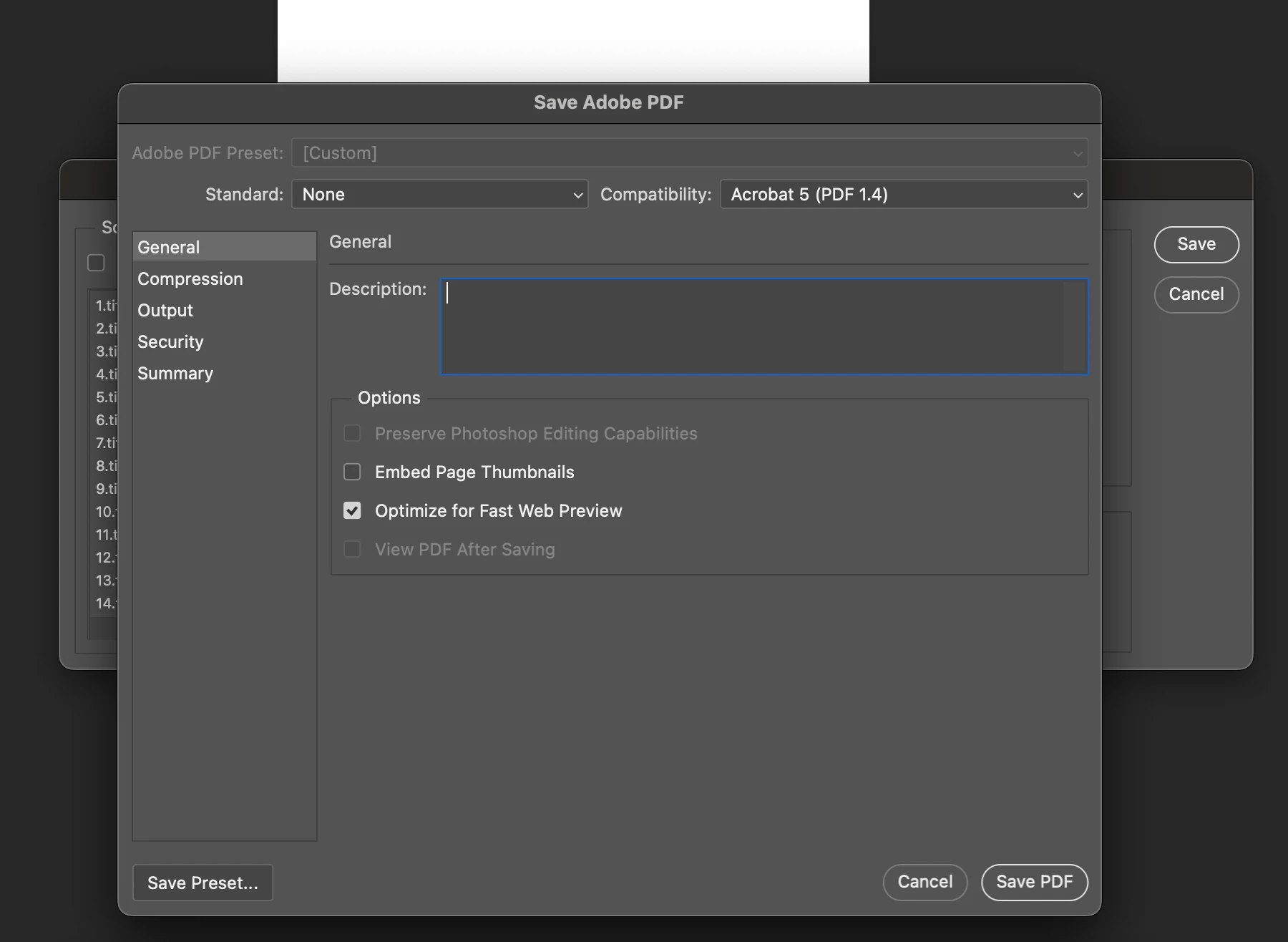1288x942 pixels.
Task: Select file 7.ti in background list
Action: 105,443
